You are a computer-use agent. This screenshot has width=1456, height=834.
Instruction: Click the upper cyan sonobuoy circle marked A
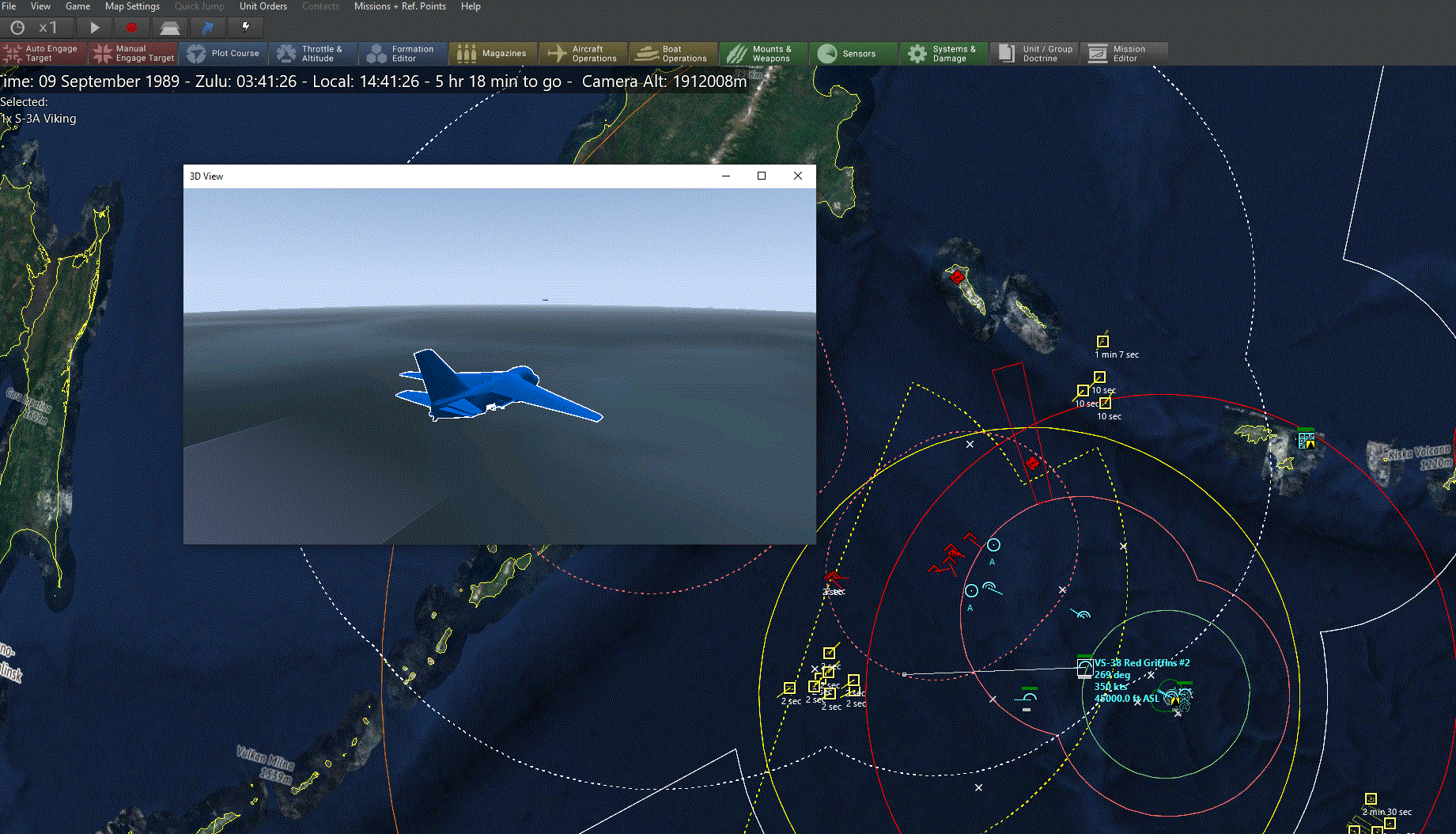point(993,545)
